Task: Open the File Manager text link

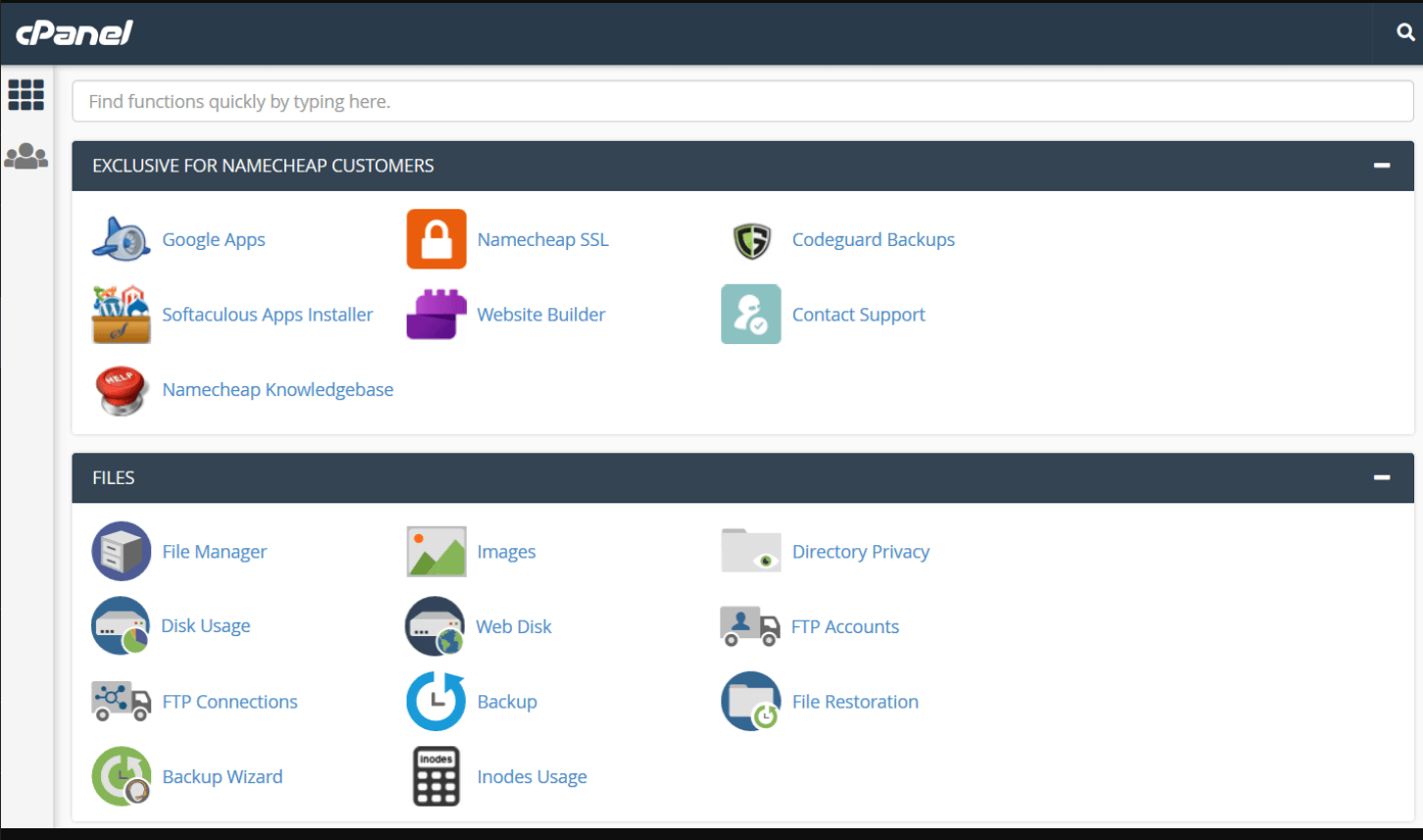Action: click(x=215, y=552)
